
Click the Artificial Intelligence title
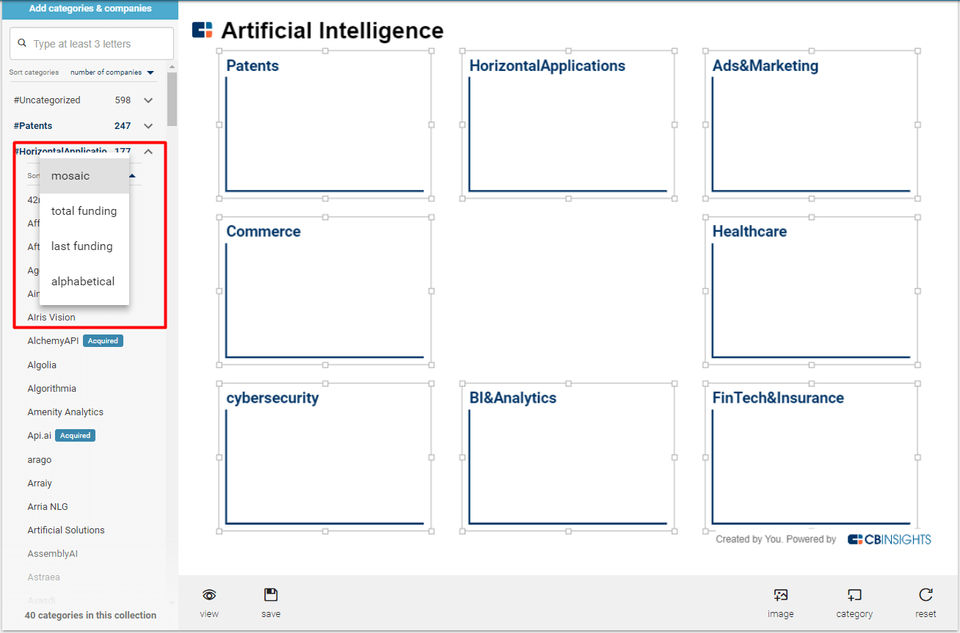click(x=332, y=30)
